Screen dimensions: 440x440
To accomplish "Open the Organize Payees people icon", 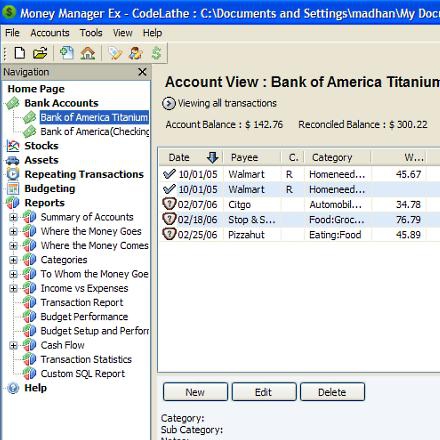I will click(x=136, y=53).
